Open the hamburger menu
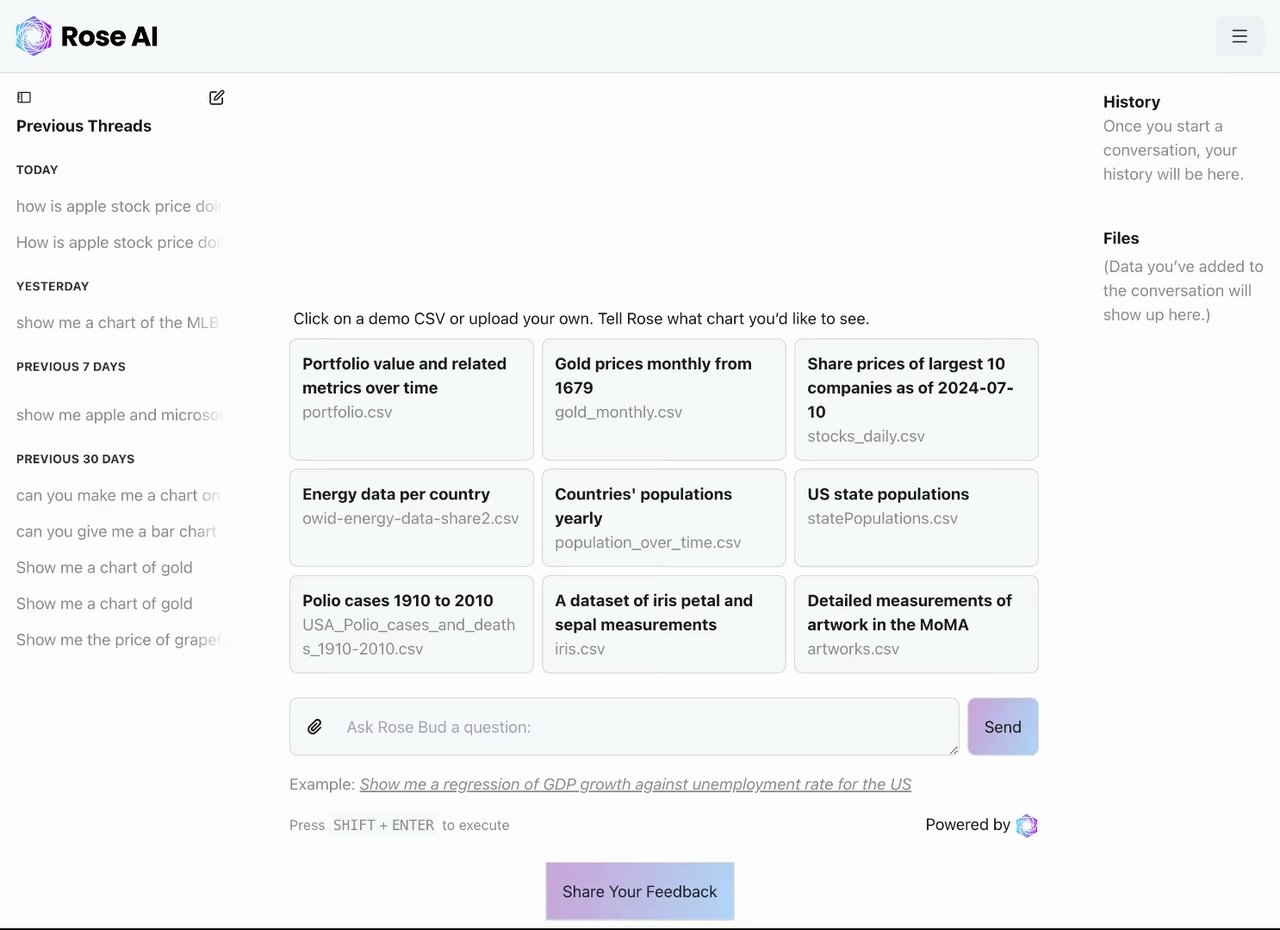Screen dimensions: 1280x930 point(1239,37)
